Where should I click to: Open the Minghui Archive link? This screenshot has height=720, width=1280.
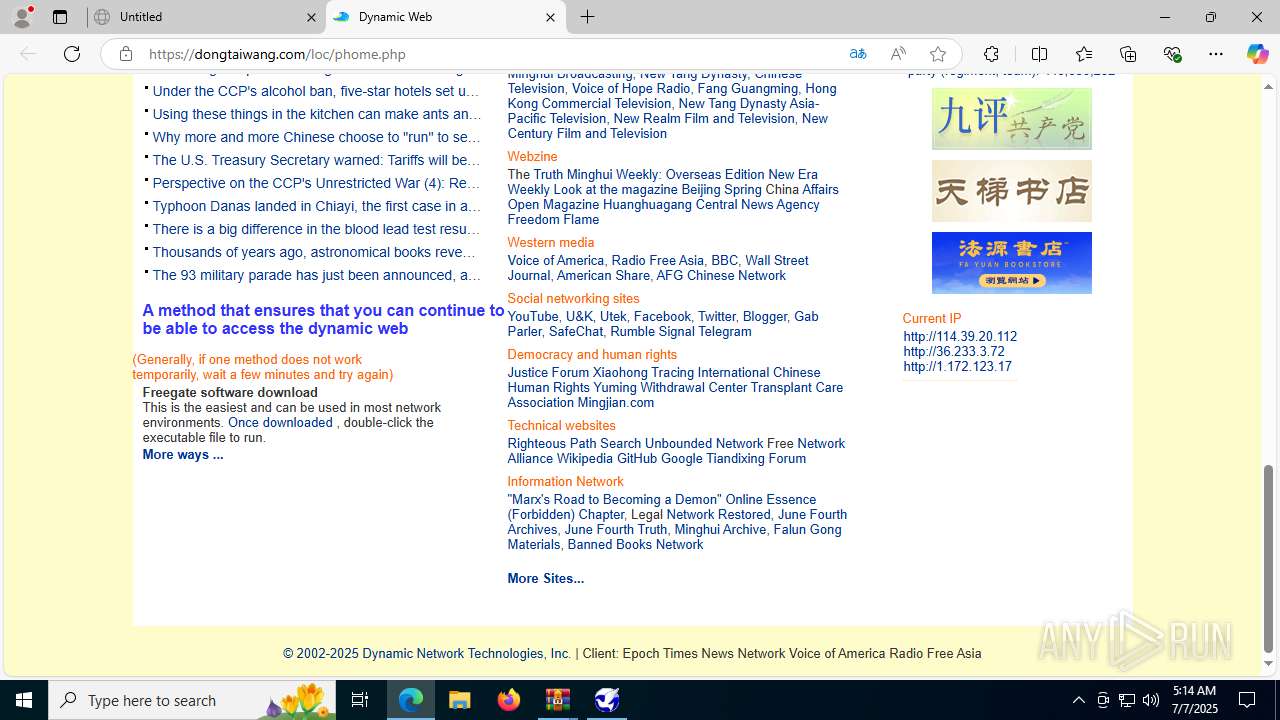click(720, 530)
